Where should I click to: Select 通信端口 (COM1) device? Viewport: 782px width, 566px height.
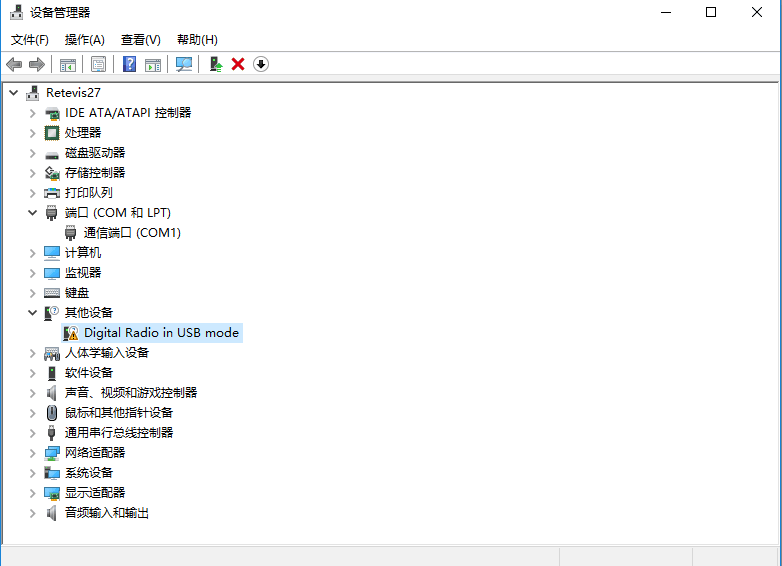tap(131, 233)
